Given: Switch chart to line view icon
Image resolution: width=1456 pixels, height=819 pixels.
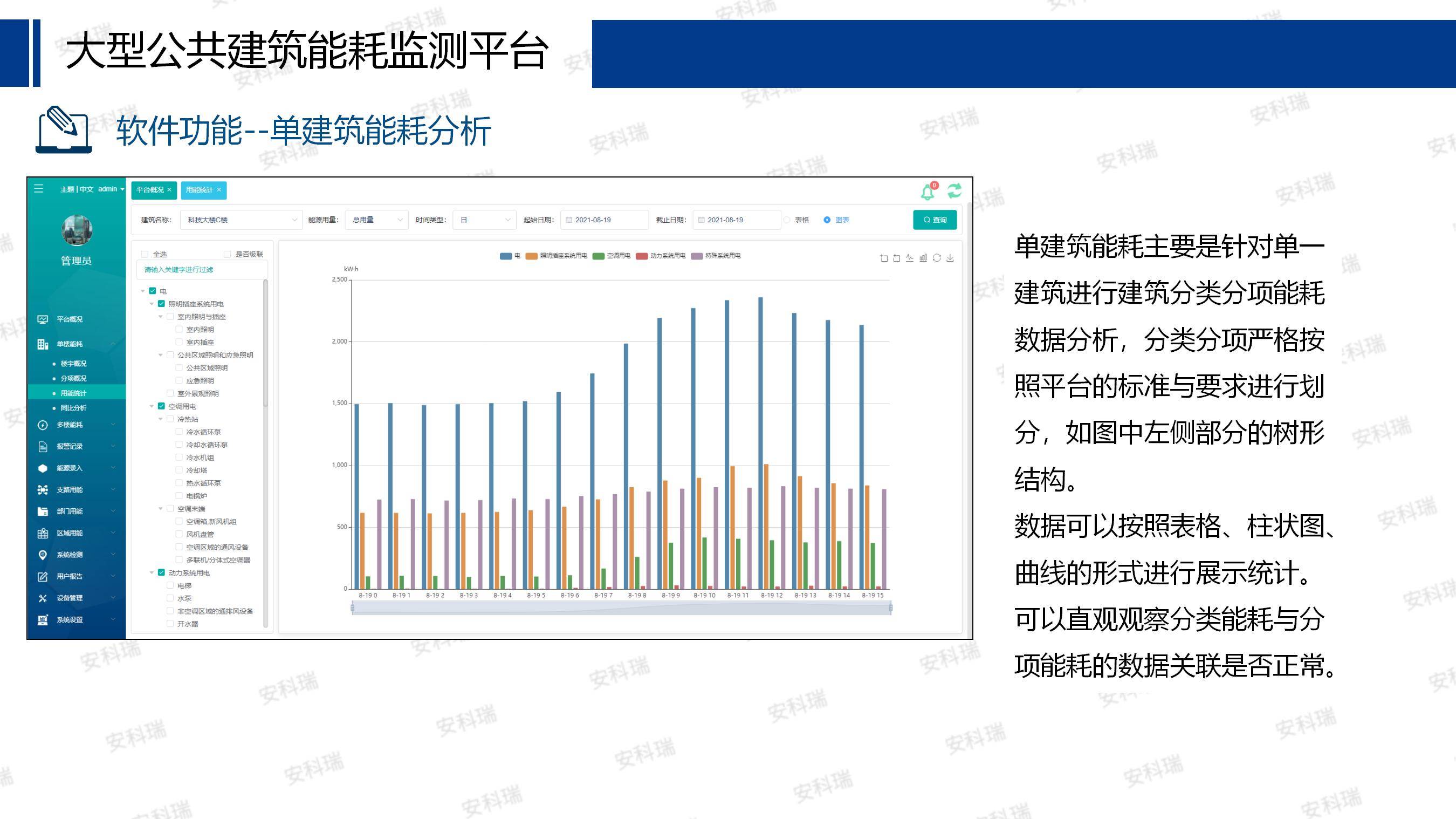Looking at the screenshot, I should pyautogui.click(x=909, y=258).
